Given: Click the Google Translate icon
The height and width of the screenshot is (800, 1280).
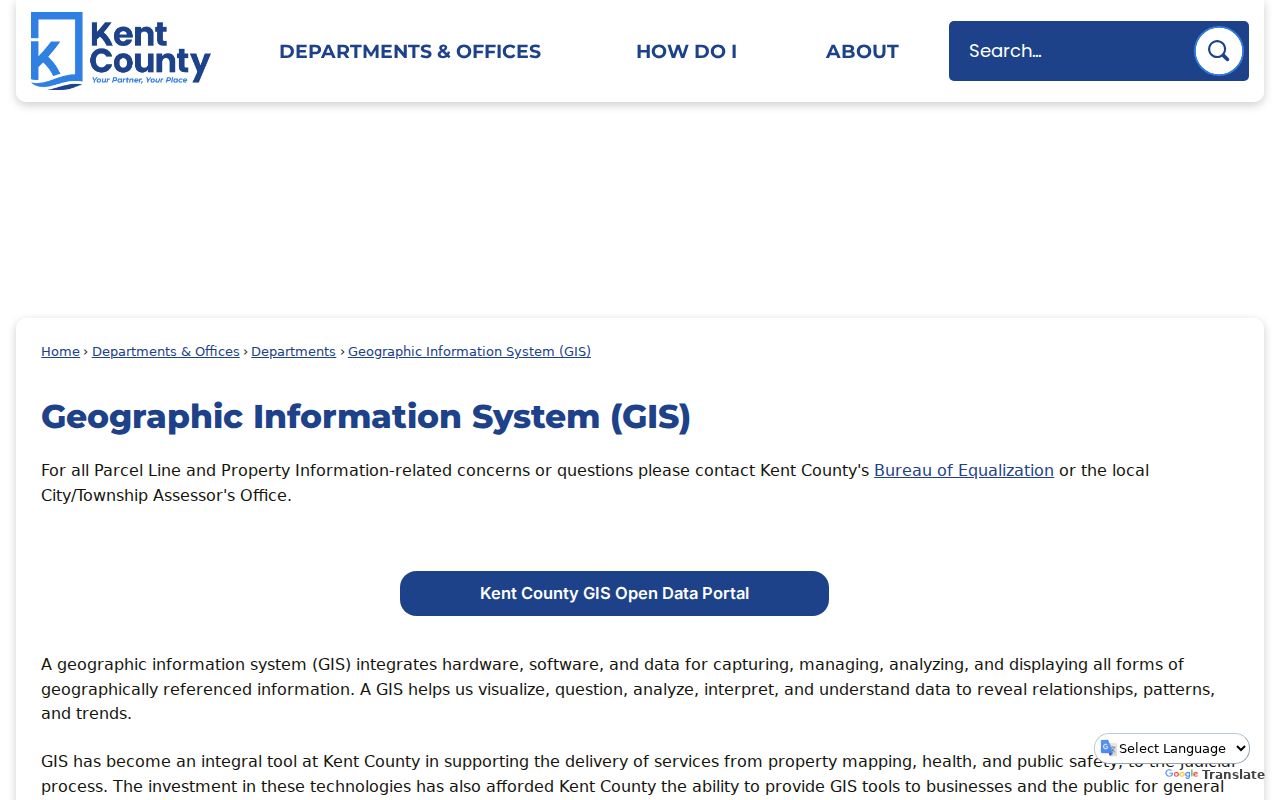Looking at the screenshot, I should tap(1108, 748).
